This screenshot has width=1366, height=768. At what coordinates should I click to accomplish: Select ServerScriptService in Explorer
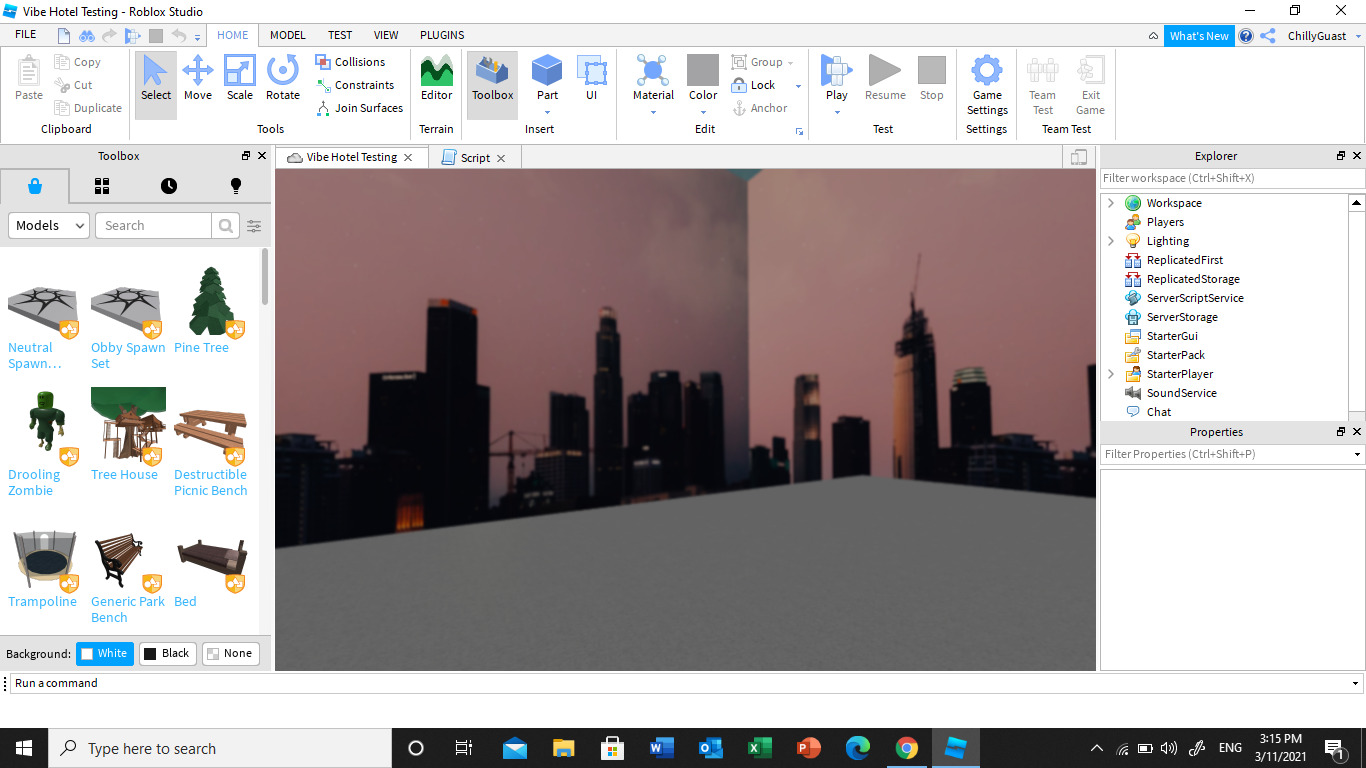click(1195, 298)
